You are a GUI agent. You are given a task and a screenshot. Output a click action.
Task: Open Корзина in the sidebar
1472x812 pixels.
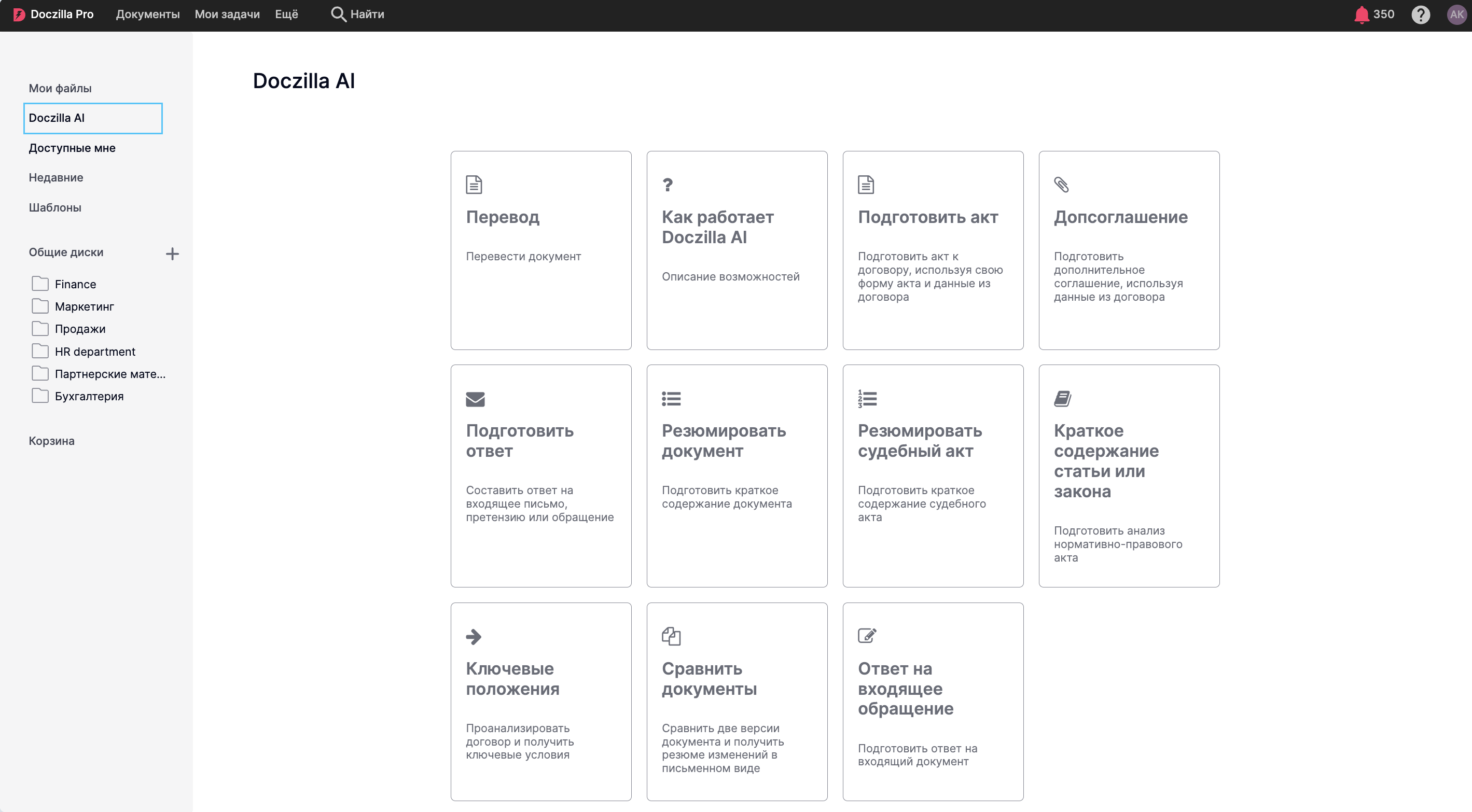[x=51, y=441]
